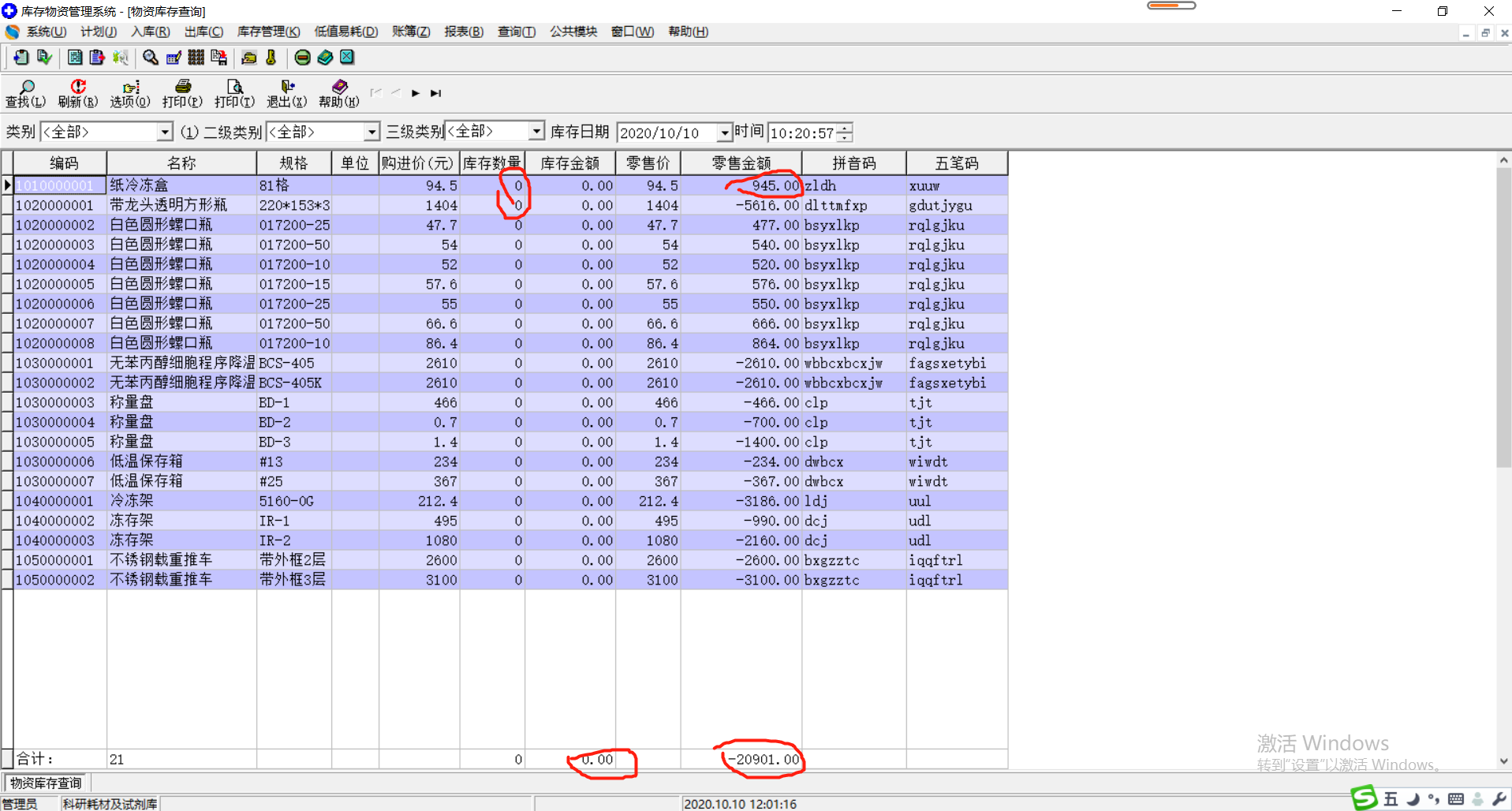Refresh the list with 刷新(R)
Viewport: 1512px width, 811px height.
coord(77,93)
